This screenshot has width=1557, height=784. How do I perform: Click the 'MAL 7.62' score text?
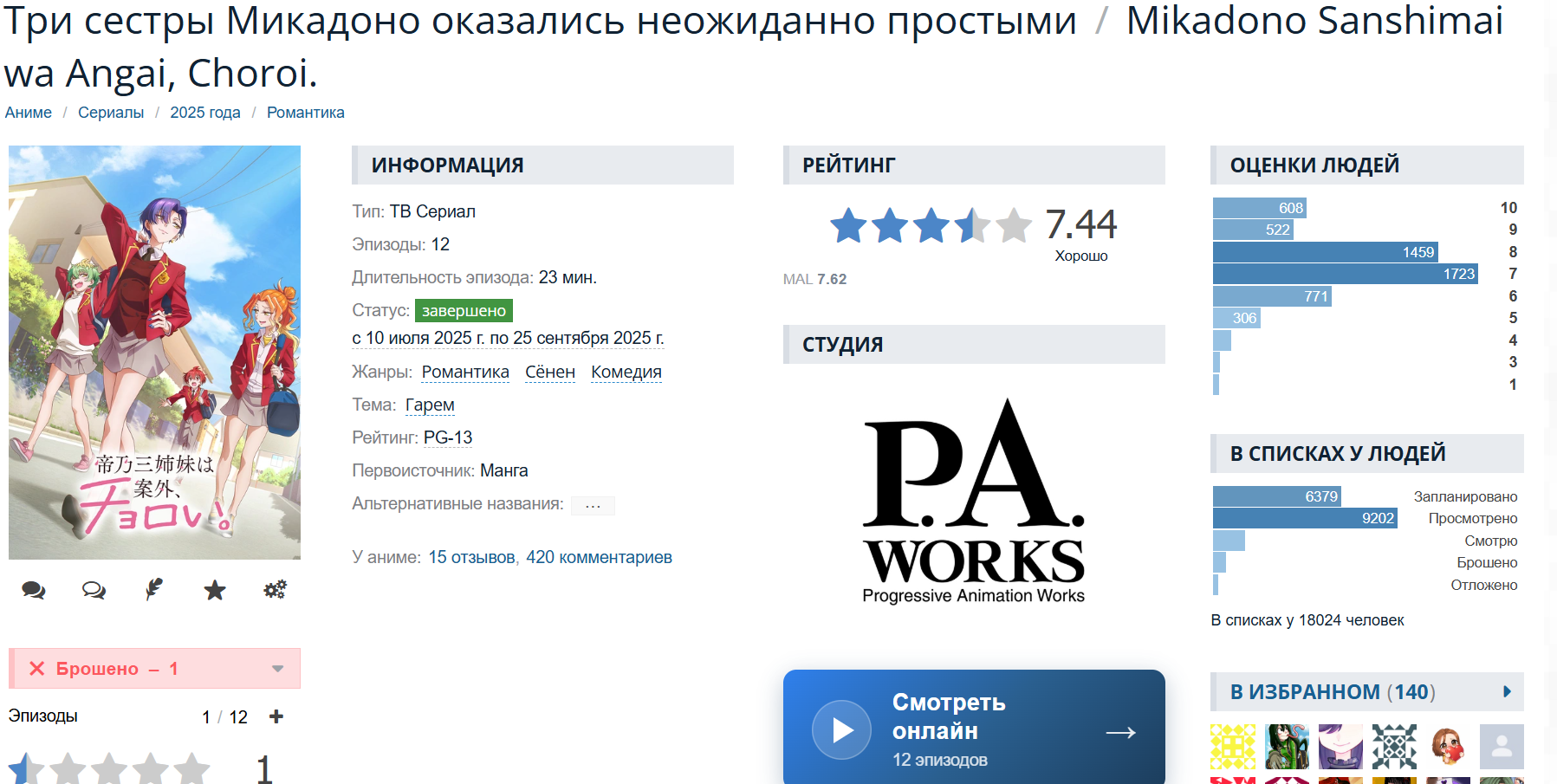814,279
